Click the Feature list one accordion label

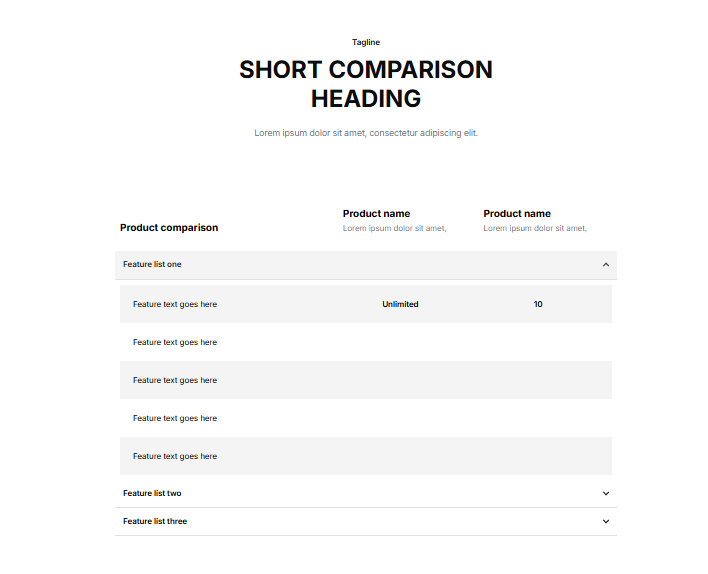pyautogui.click(x=152, y=265)
